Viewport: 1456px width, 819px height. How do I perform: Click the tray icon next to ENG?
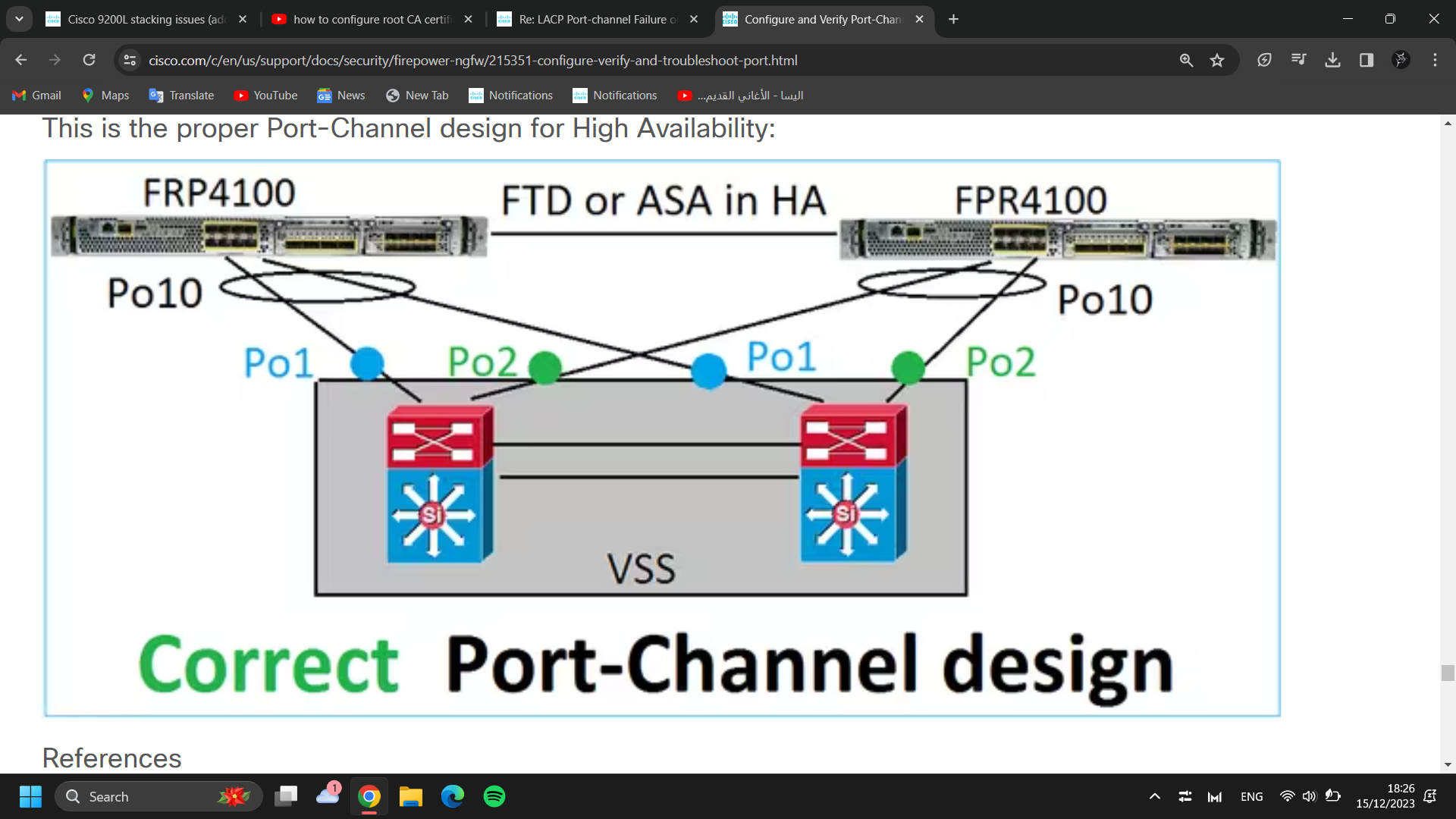coord(1215,796)
